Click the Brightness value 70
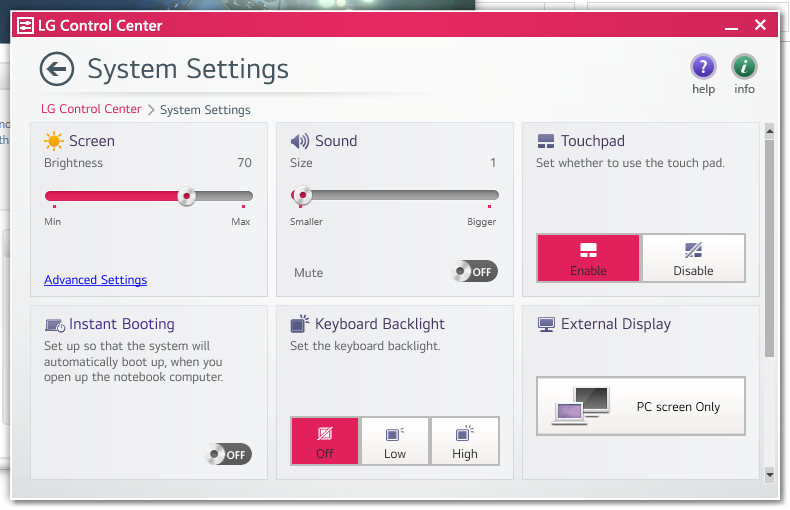The width and height of the screenshot is (790, 510). tap(244, 163)
